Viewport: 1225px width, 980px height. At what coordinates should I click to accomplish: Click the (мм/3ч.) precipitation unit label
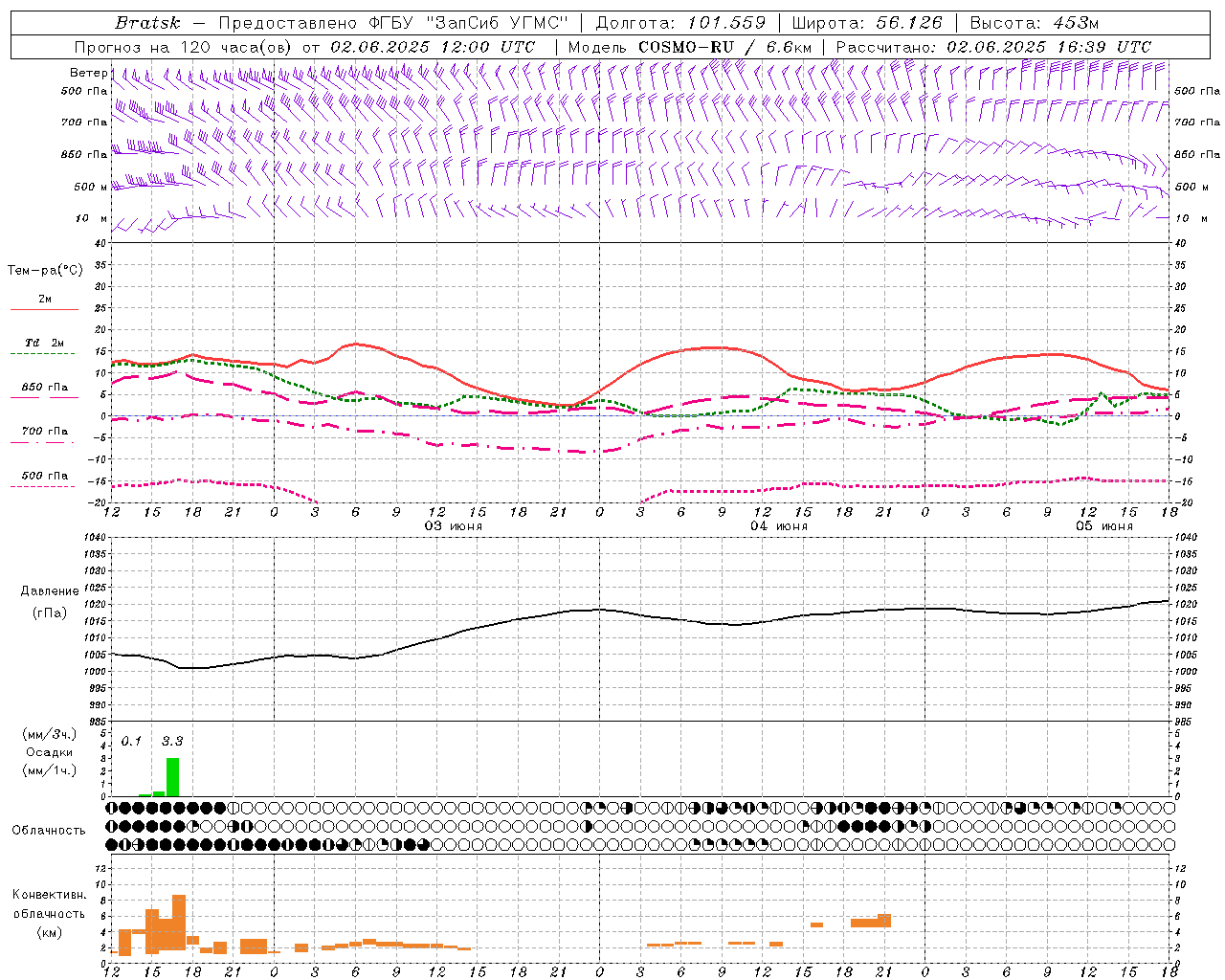click(49, 734)
